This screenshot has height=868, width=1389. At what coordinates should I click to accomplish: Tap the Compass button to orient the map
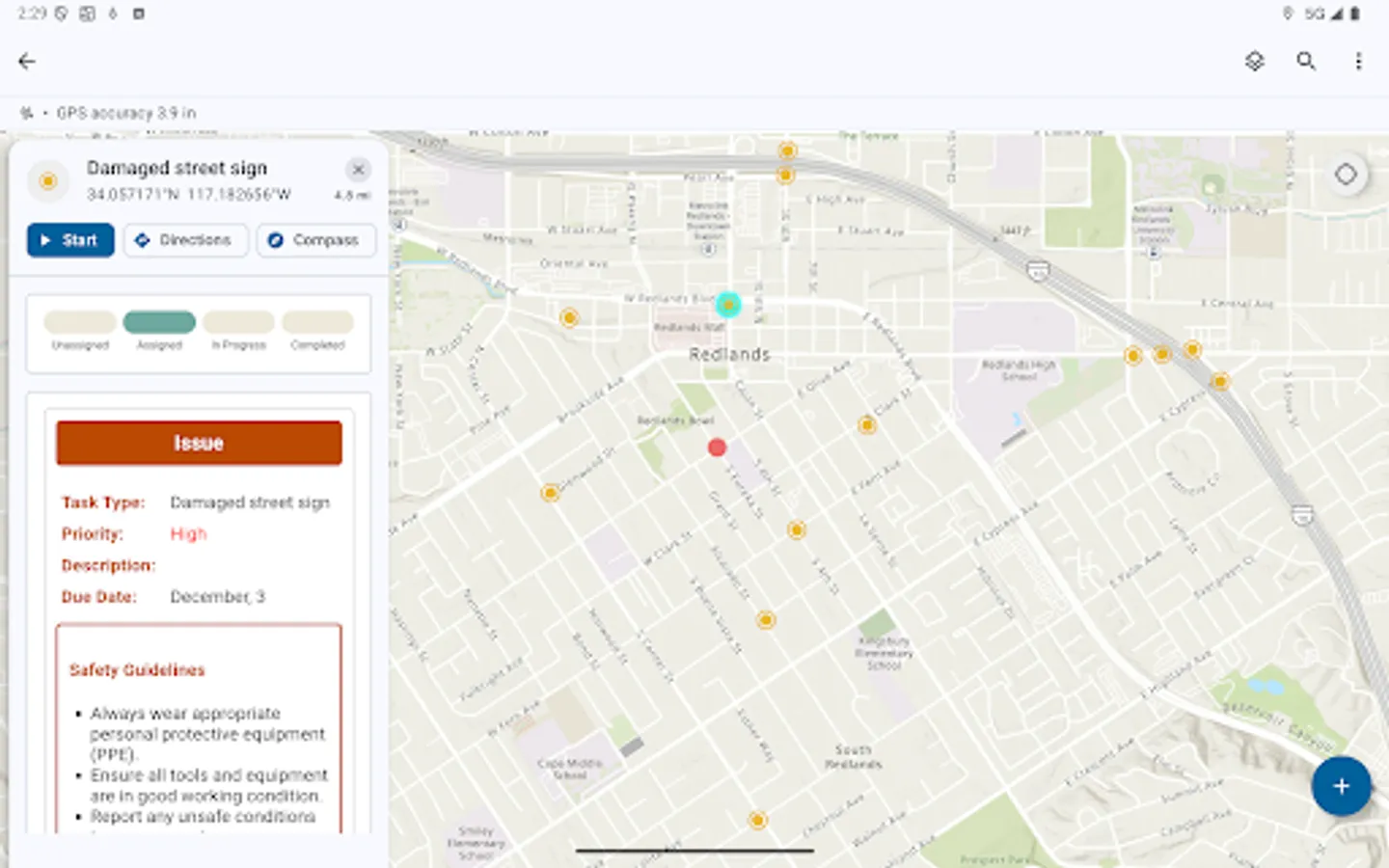point(316,240)
